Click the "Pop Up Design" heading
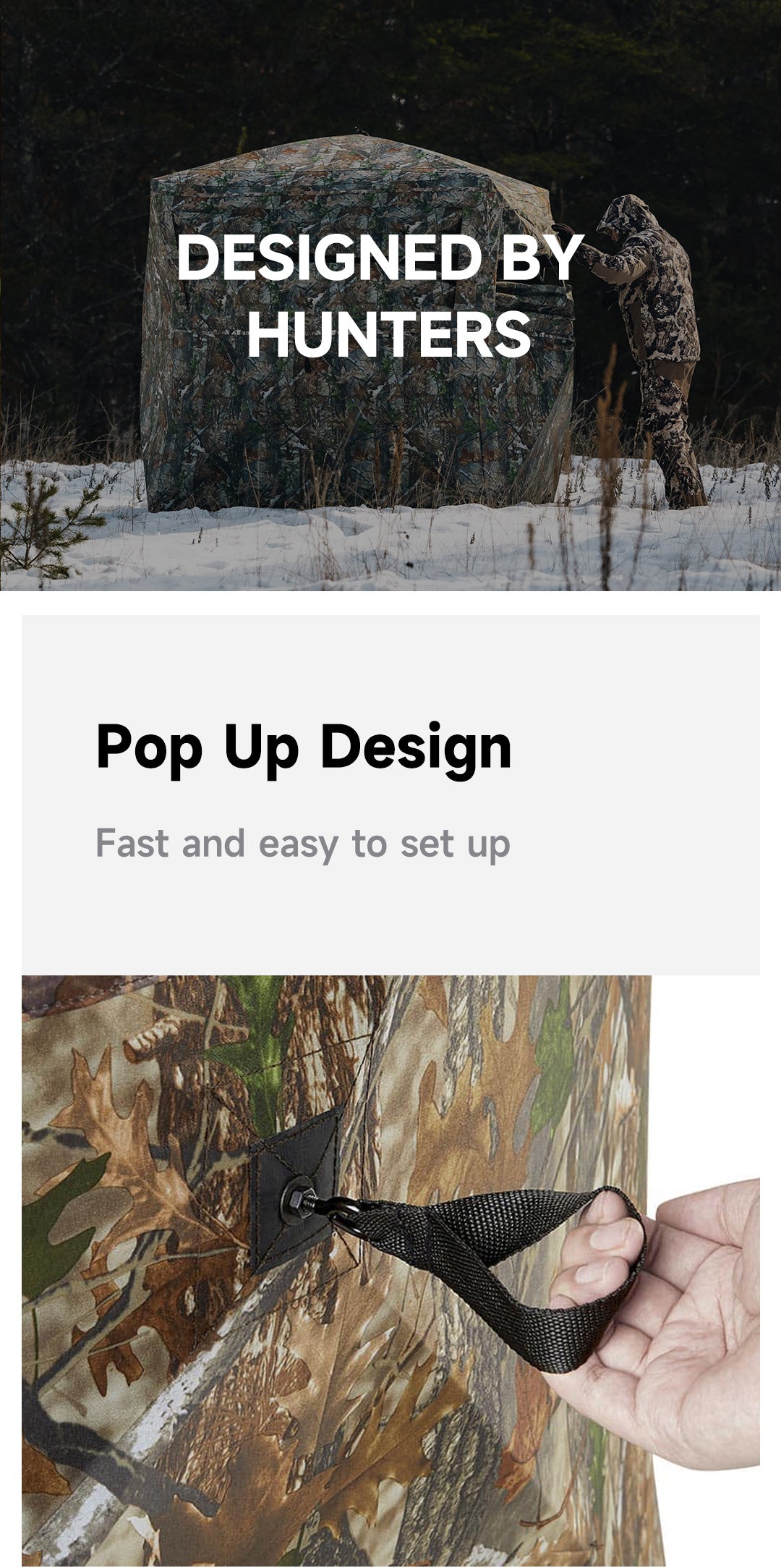The height and width of the screenshot is (1568, 781). [304, 747]
